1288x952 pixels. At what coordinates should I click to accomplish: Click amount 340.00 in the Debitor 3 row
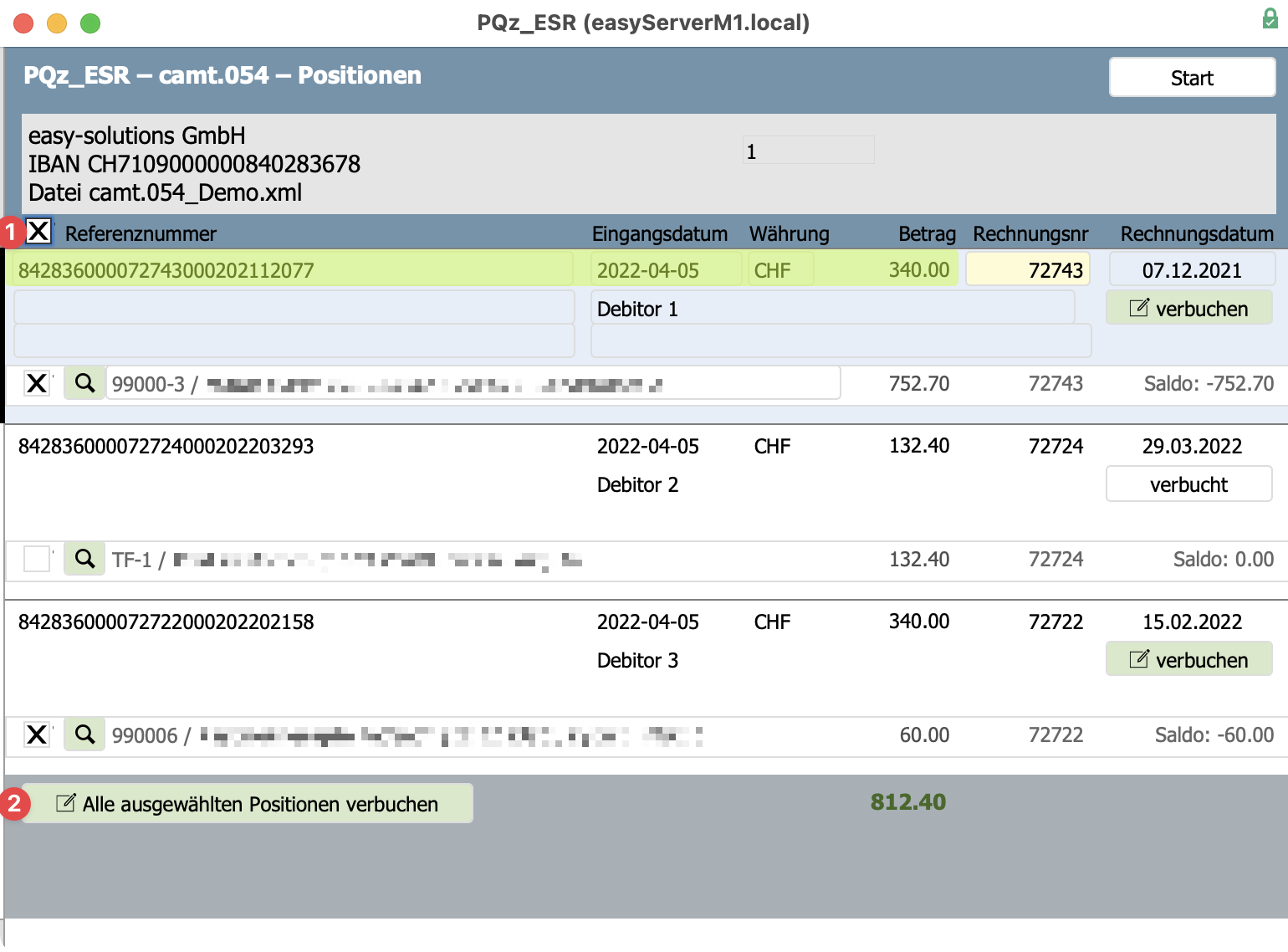tap(918, 622)
